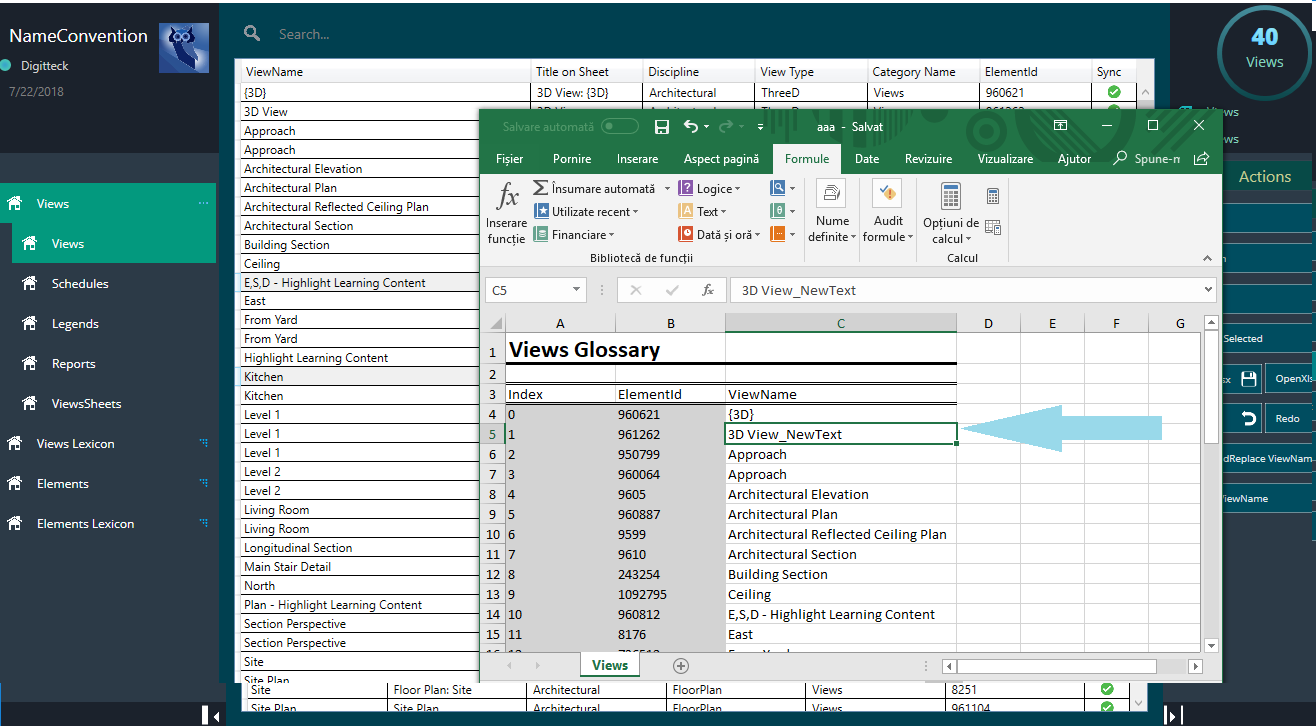Select Schedules in the left sidebar
The height and width of the screenshot is (726, 1316).
80,284
